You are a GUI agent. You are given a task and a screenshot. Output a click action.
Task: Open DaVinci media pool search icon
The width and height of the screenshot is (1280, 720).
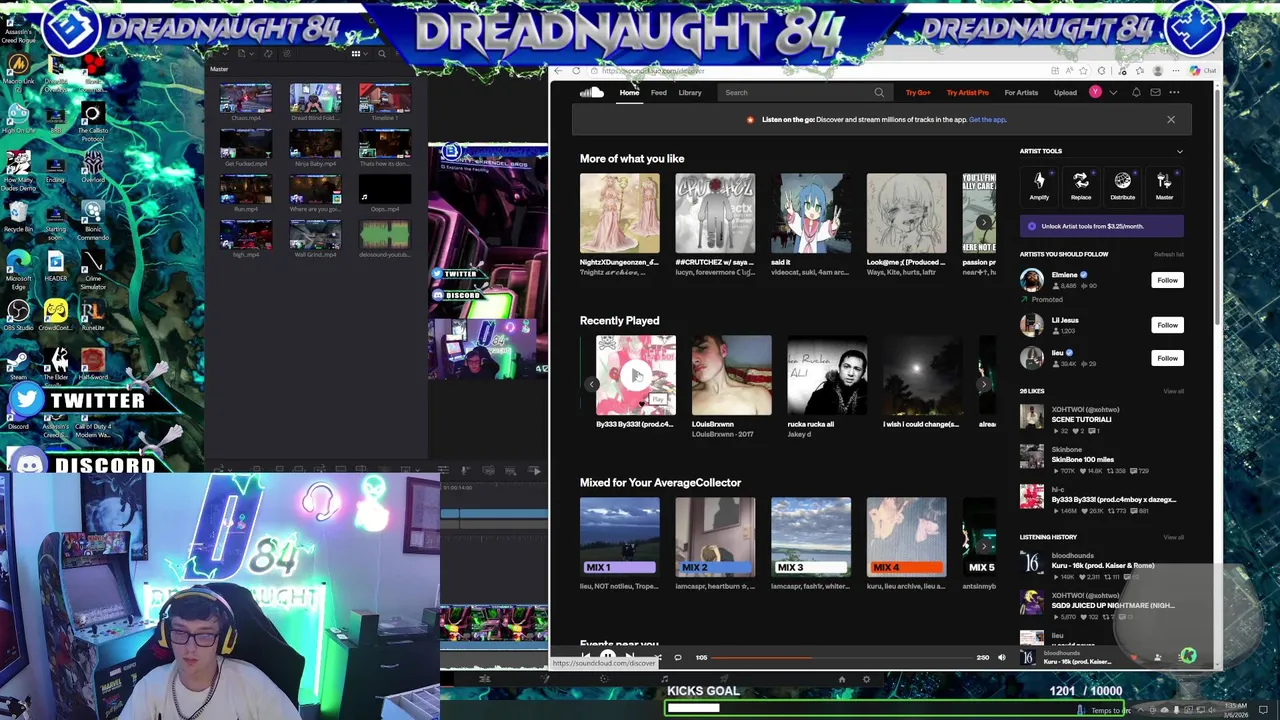tap(381, 54)
